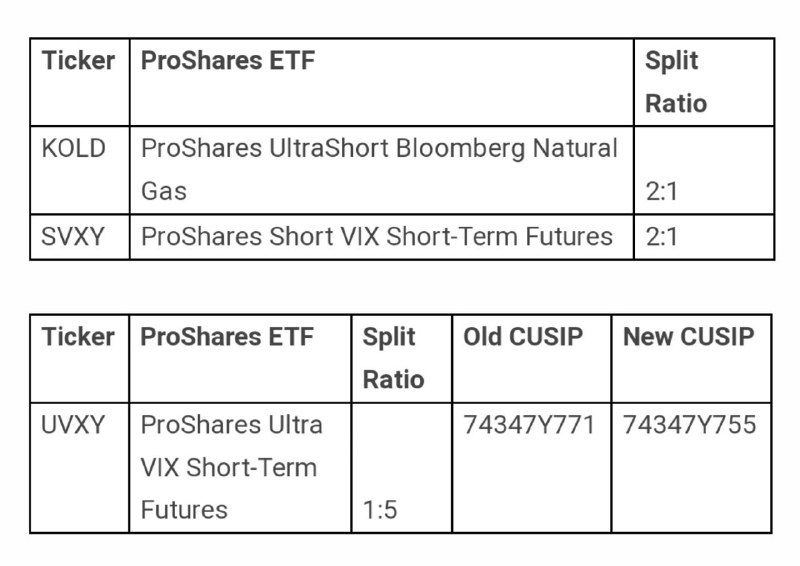
Task: Click the KOLD 2:1 split ratio
Action: coord(662,192)
